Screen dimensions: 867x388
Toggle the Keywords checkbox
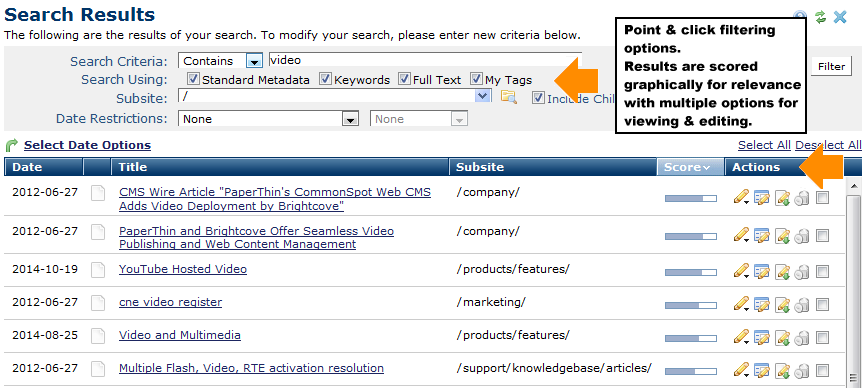326,79
